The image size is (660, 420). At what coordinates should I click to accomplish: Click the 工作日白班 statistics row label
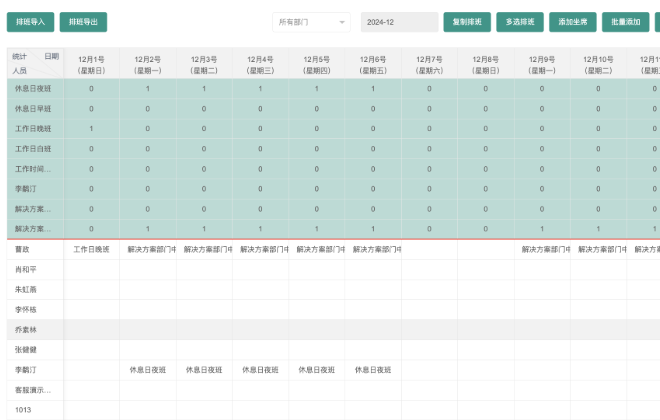32,149
